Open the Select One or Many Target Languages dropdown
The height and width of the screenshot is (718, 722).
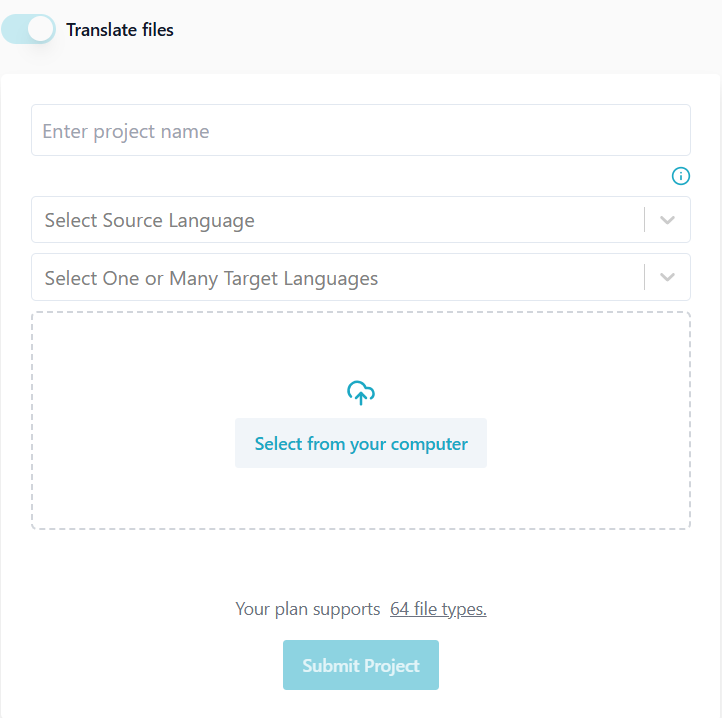coord(340,277)
